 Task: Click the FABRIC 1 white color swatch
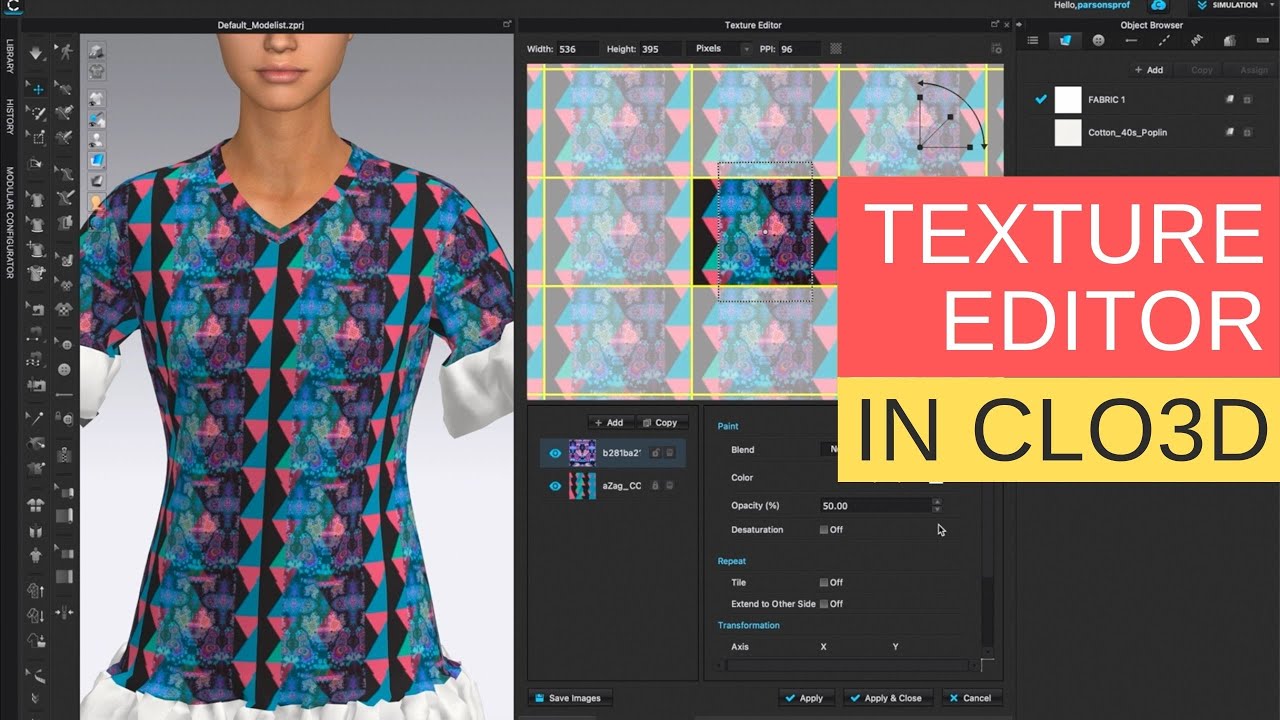1068,100
